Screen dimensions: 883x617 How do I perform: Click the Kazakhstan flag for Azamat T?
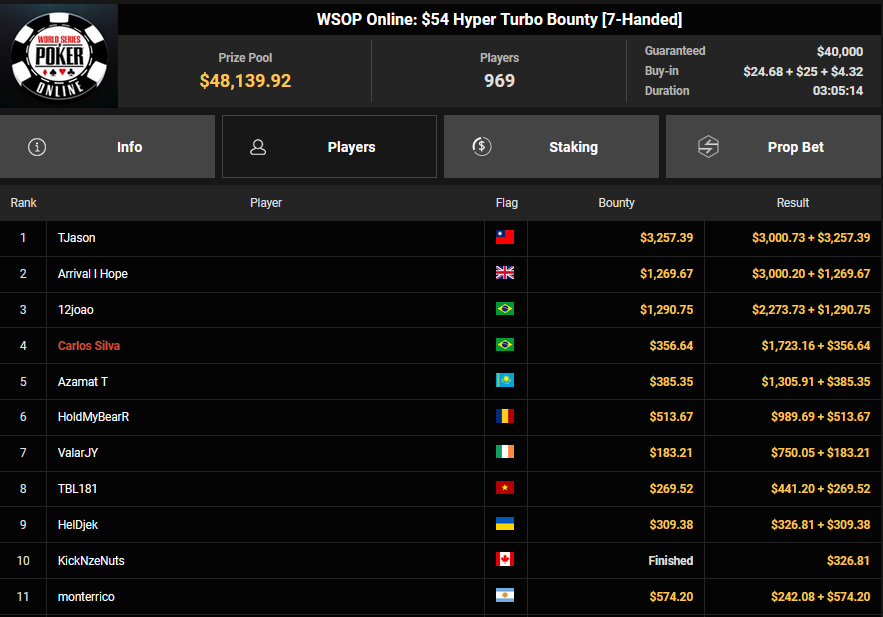505,382
